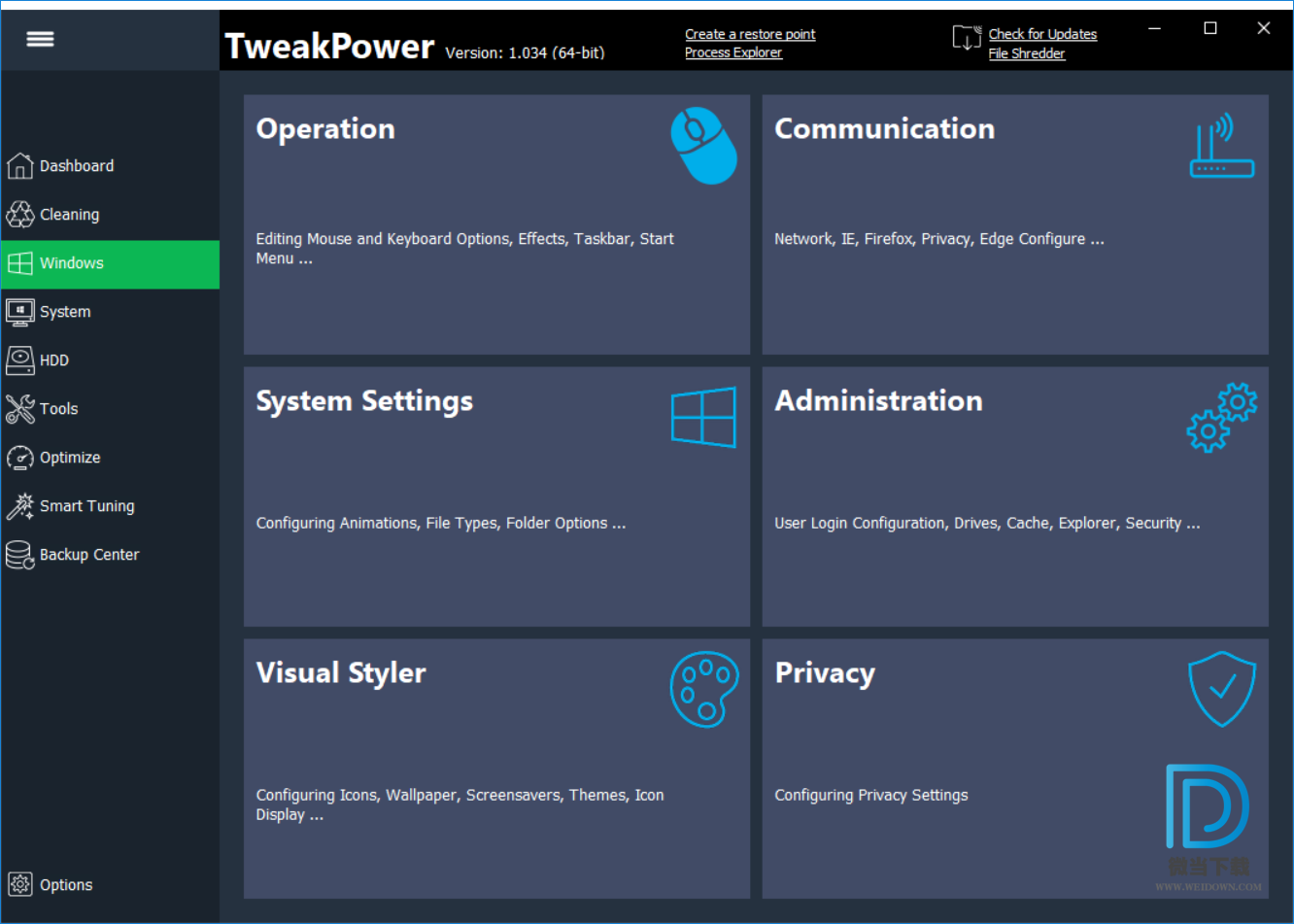Click 'Network, IE, Firefox, Privacy' description
1294x924 pixels.
click(x=939, y=239)
